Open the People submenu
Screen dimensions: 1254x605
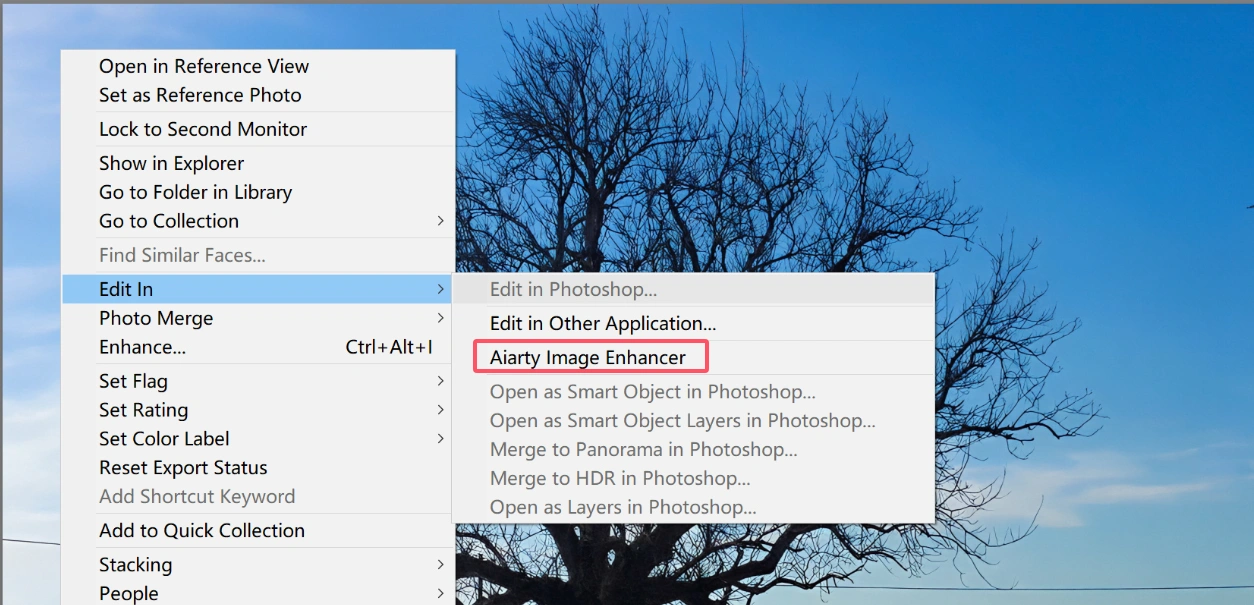[258, 594]
